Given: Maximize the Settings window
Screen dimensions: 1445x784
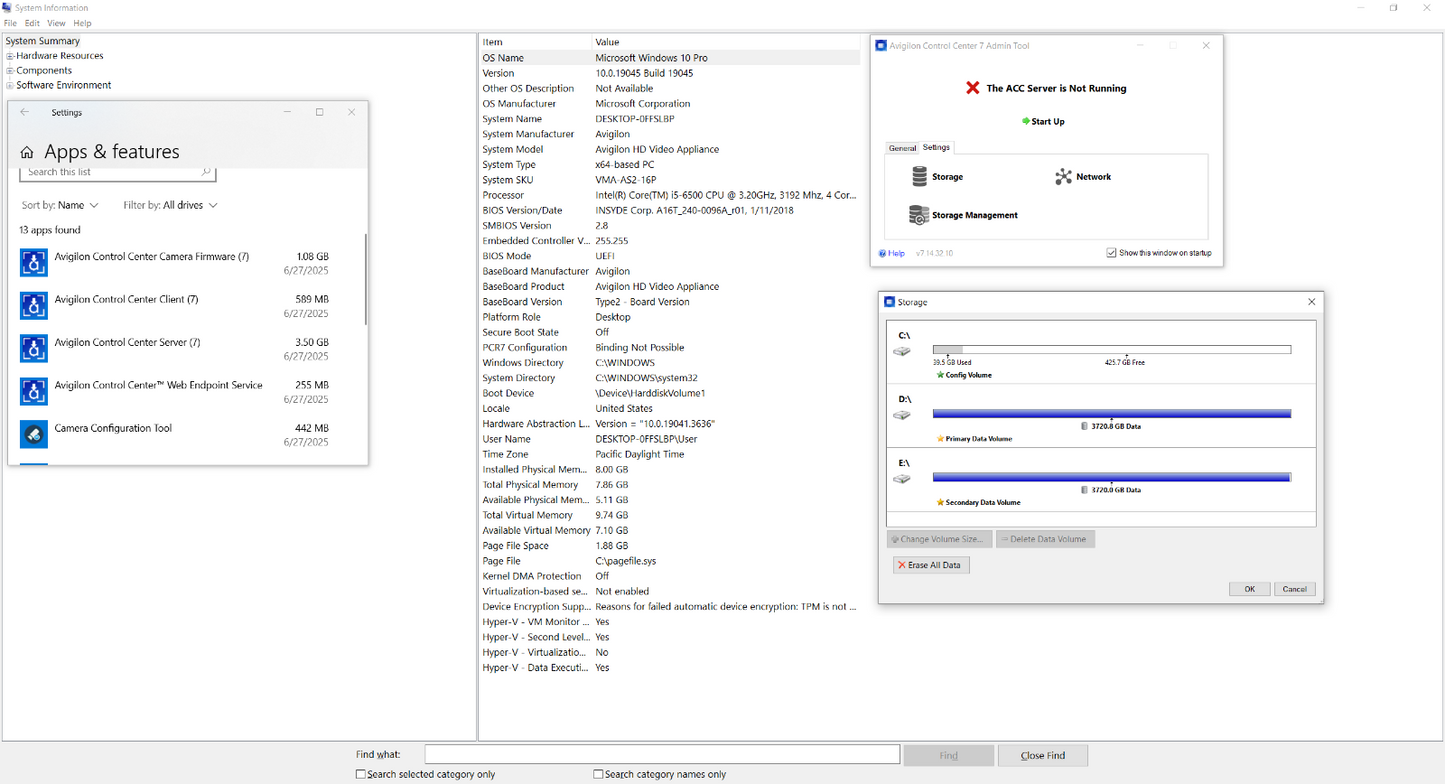Looking at the screenshot, I should (319, 112).
